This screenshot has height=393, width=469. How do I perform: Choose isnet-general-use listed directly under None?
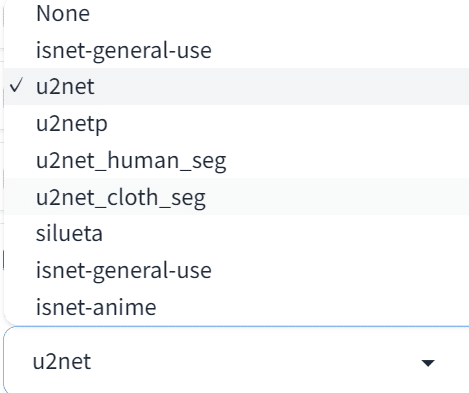click(x=124, y=51)
